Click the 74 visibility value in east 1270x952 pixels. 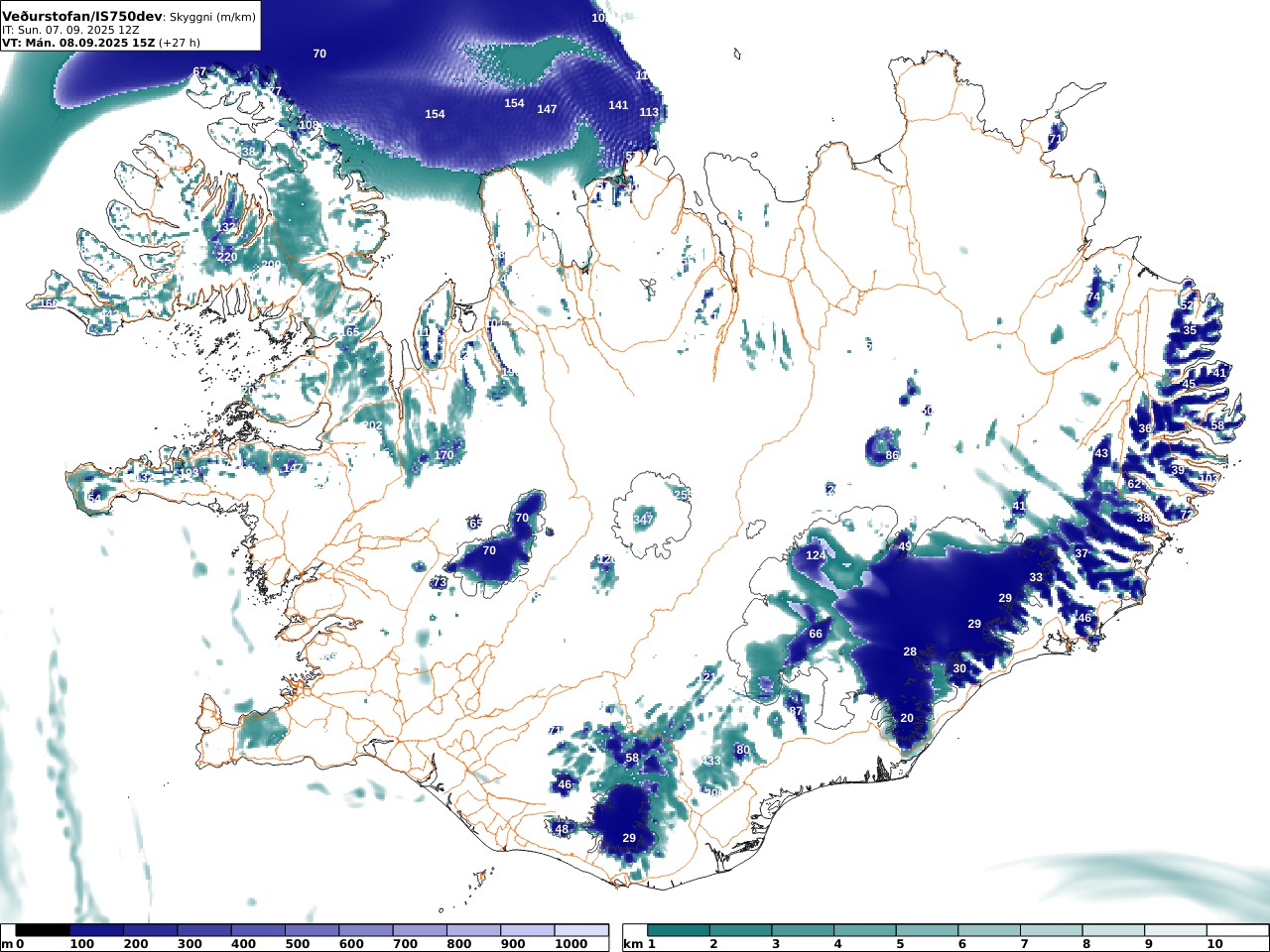pos(1093,297)
